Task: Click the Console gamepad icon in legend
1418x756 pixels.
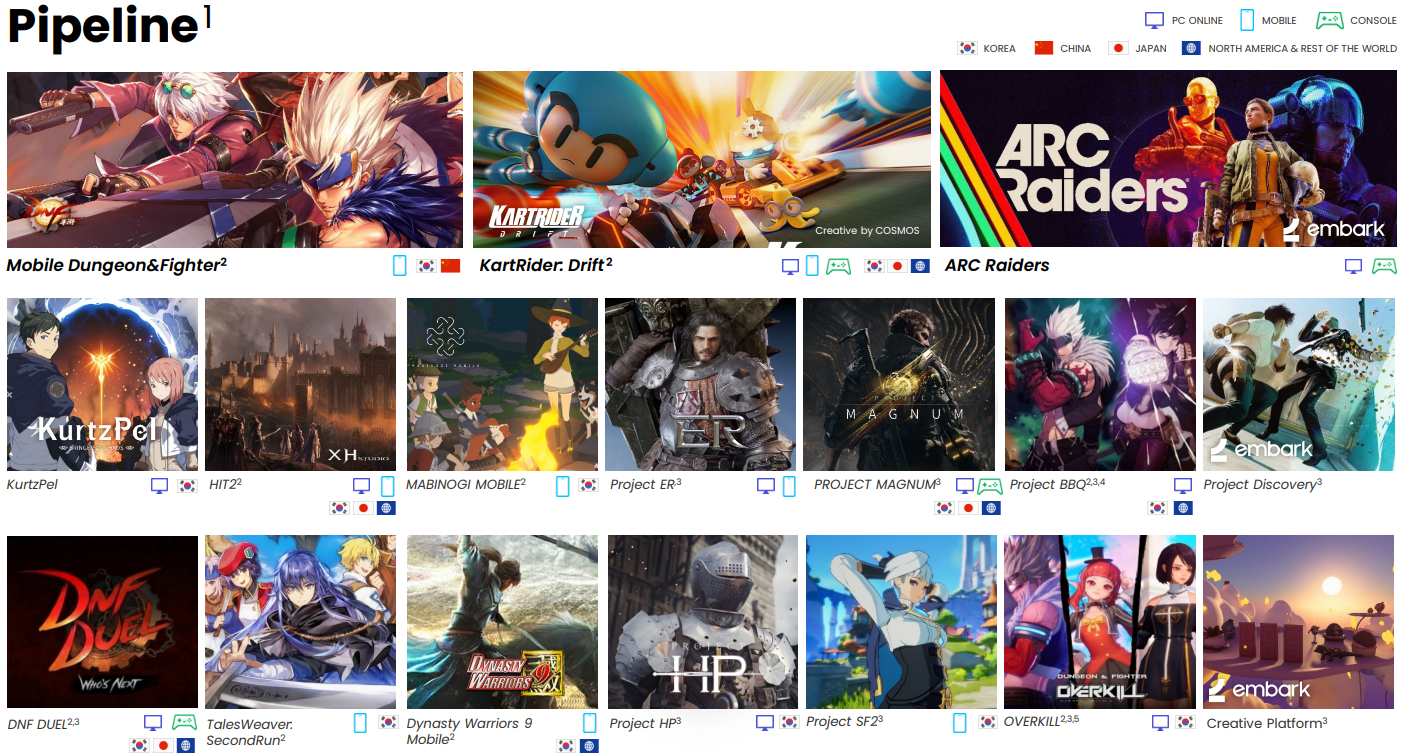Action: click(x=1329, y=20)
